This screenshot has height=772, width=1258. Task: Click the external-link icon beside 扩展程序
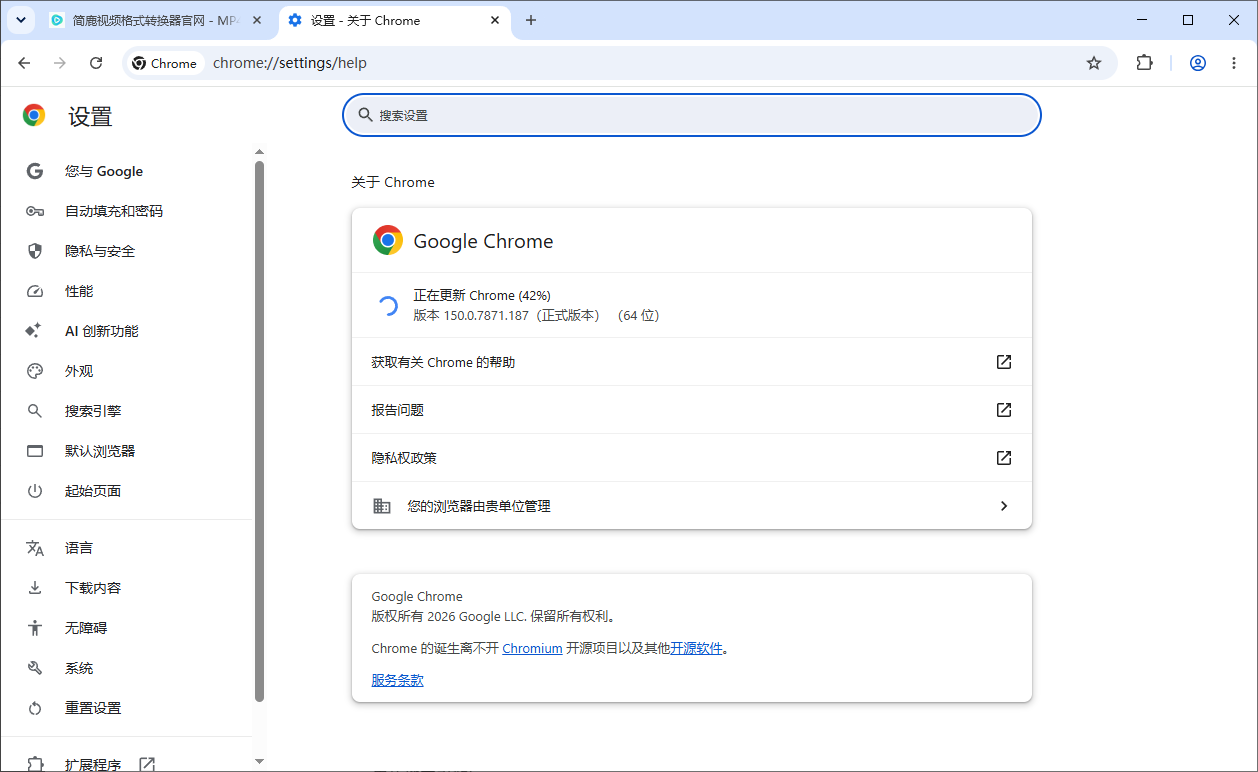(x=147, y=764)
